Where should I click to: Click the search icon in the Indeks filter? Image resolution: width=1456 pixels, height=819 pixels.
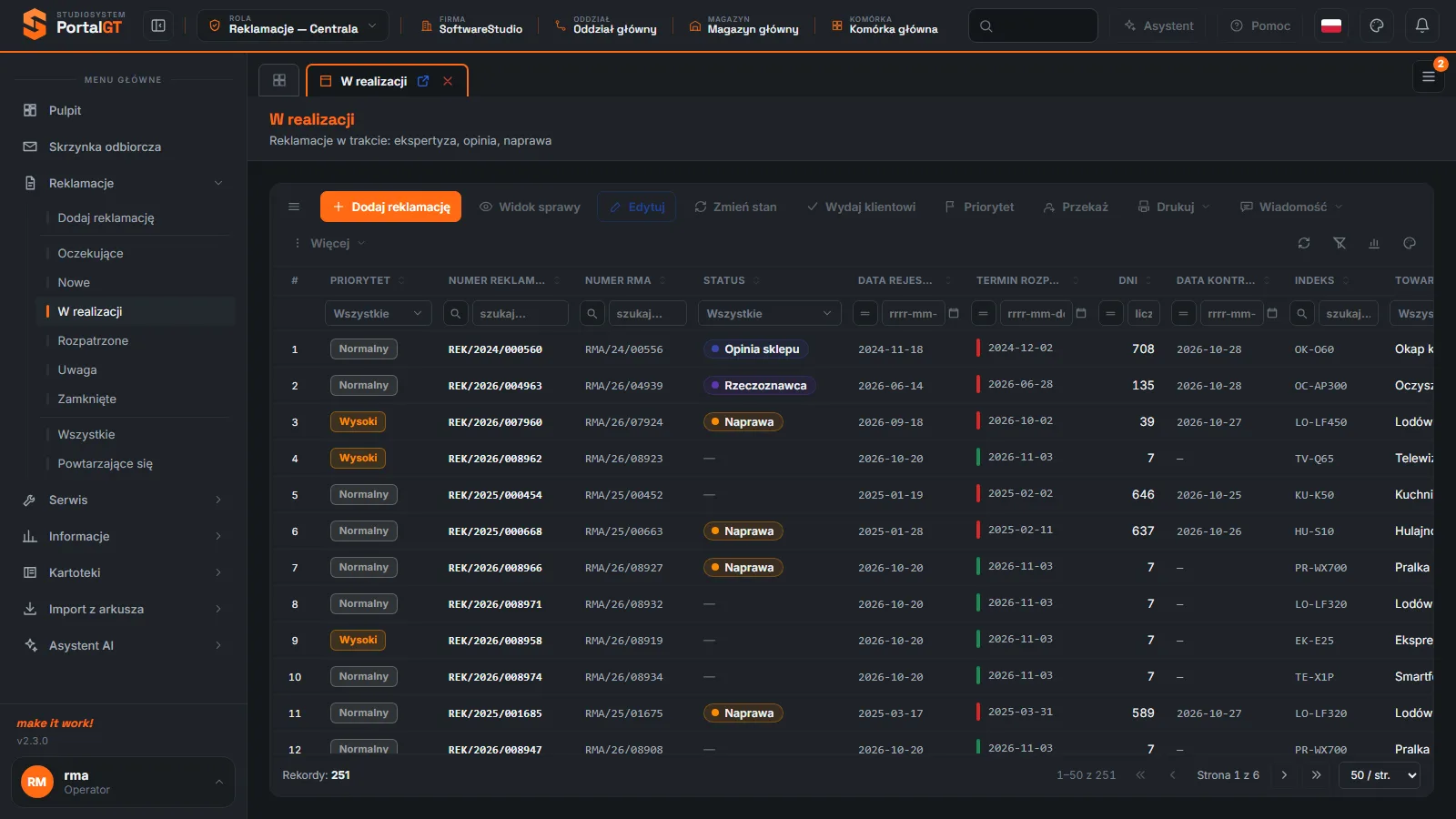click(1302, 313)
